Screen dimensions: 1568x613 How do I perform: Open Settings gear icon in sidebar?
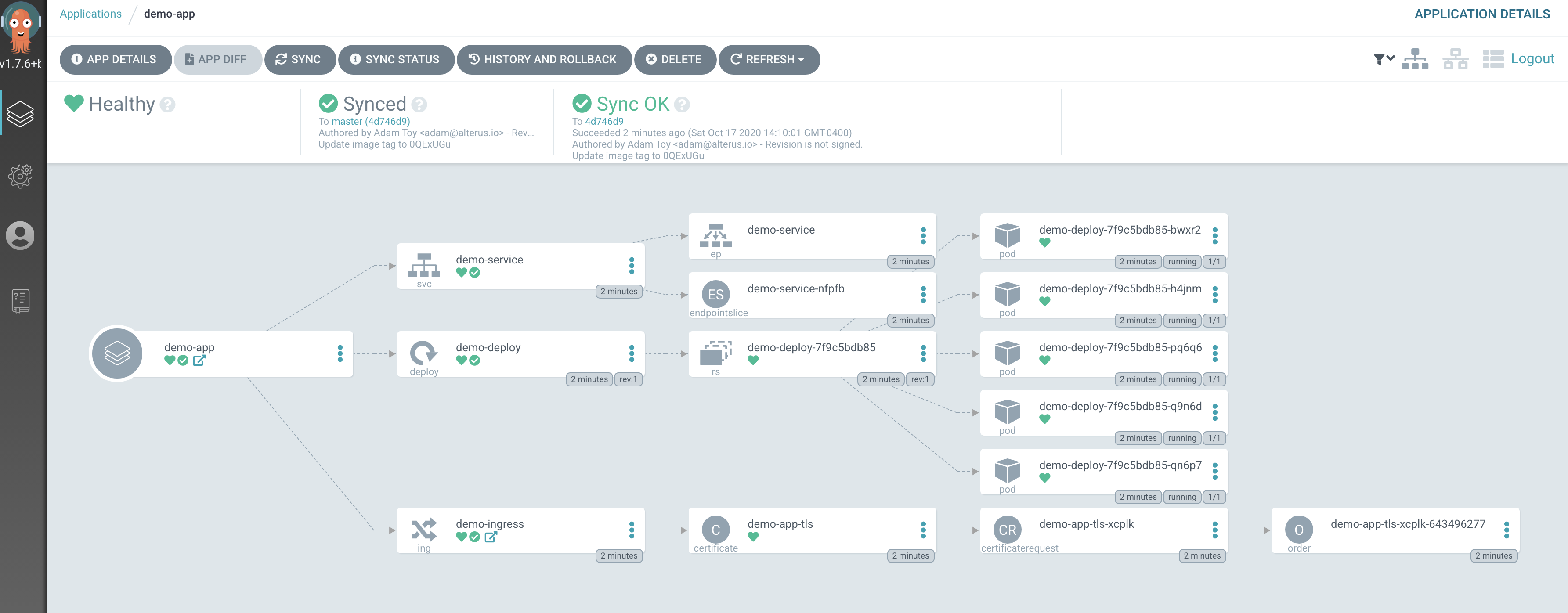[20, 176]
